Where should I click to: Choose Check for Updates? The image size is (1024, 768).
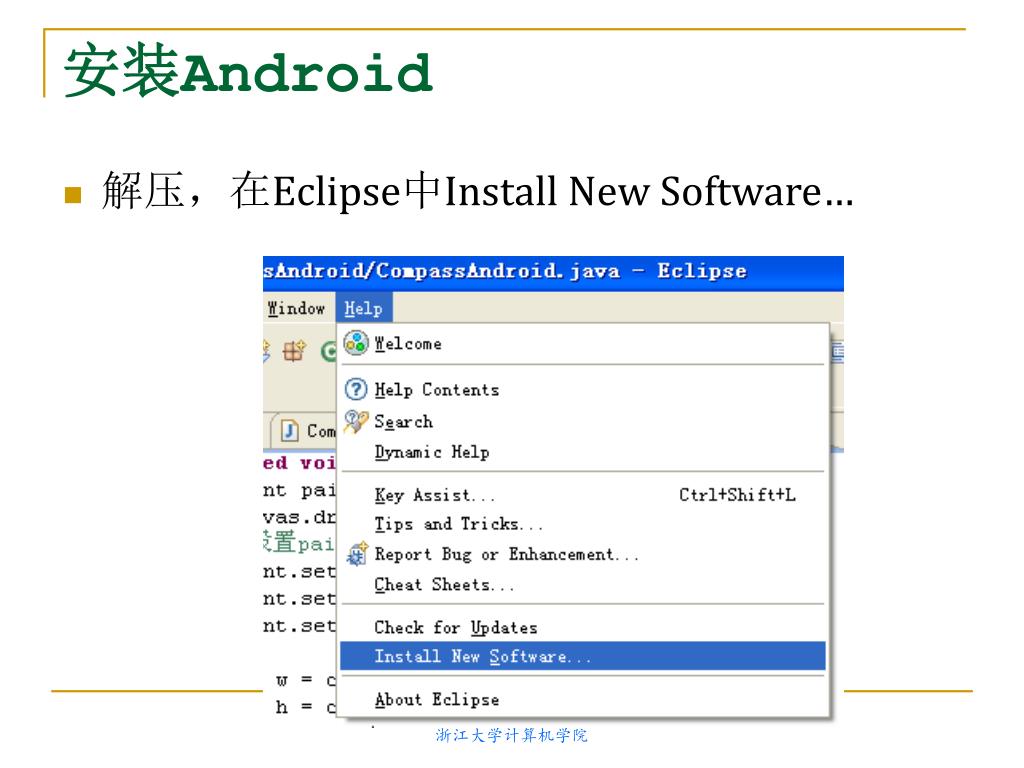(x=583, y=628)
